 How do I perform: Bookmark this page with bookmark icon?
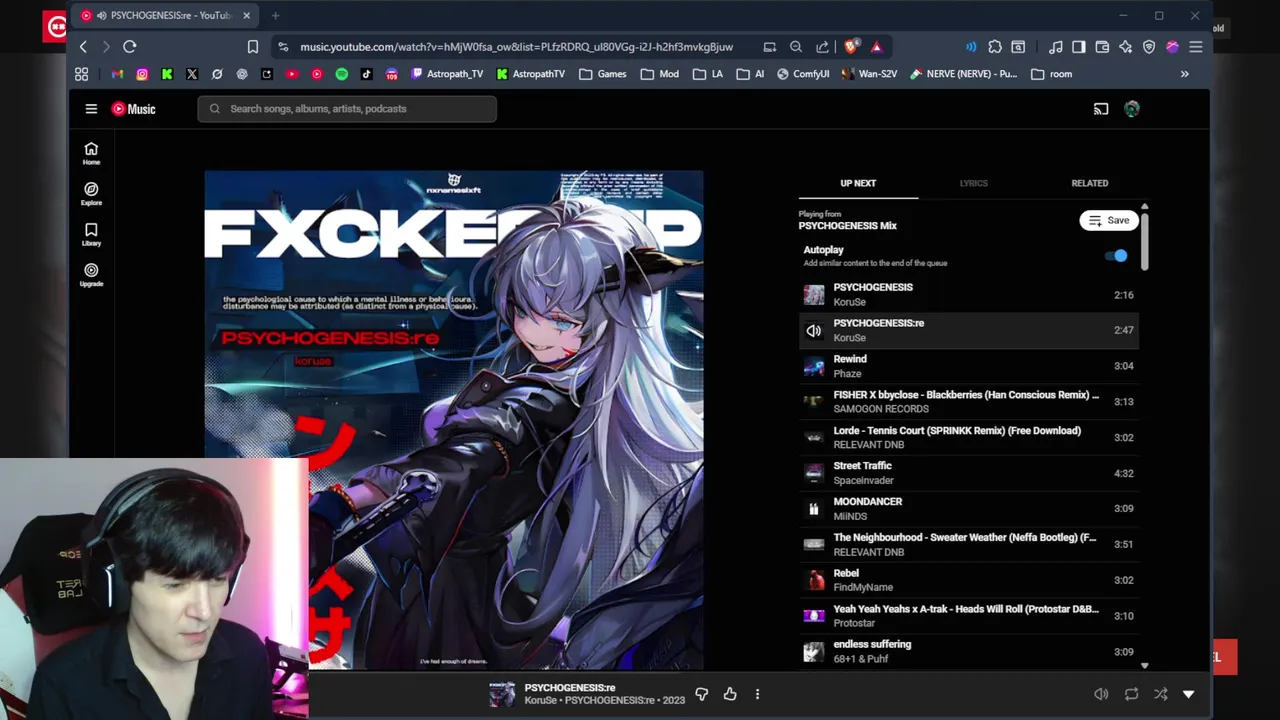253,47
